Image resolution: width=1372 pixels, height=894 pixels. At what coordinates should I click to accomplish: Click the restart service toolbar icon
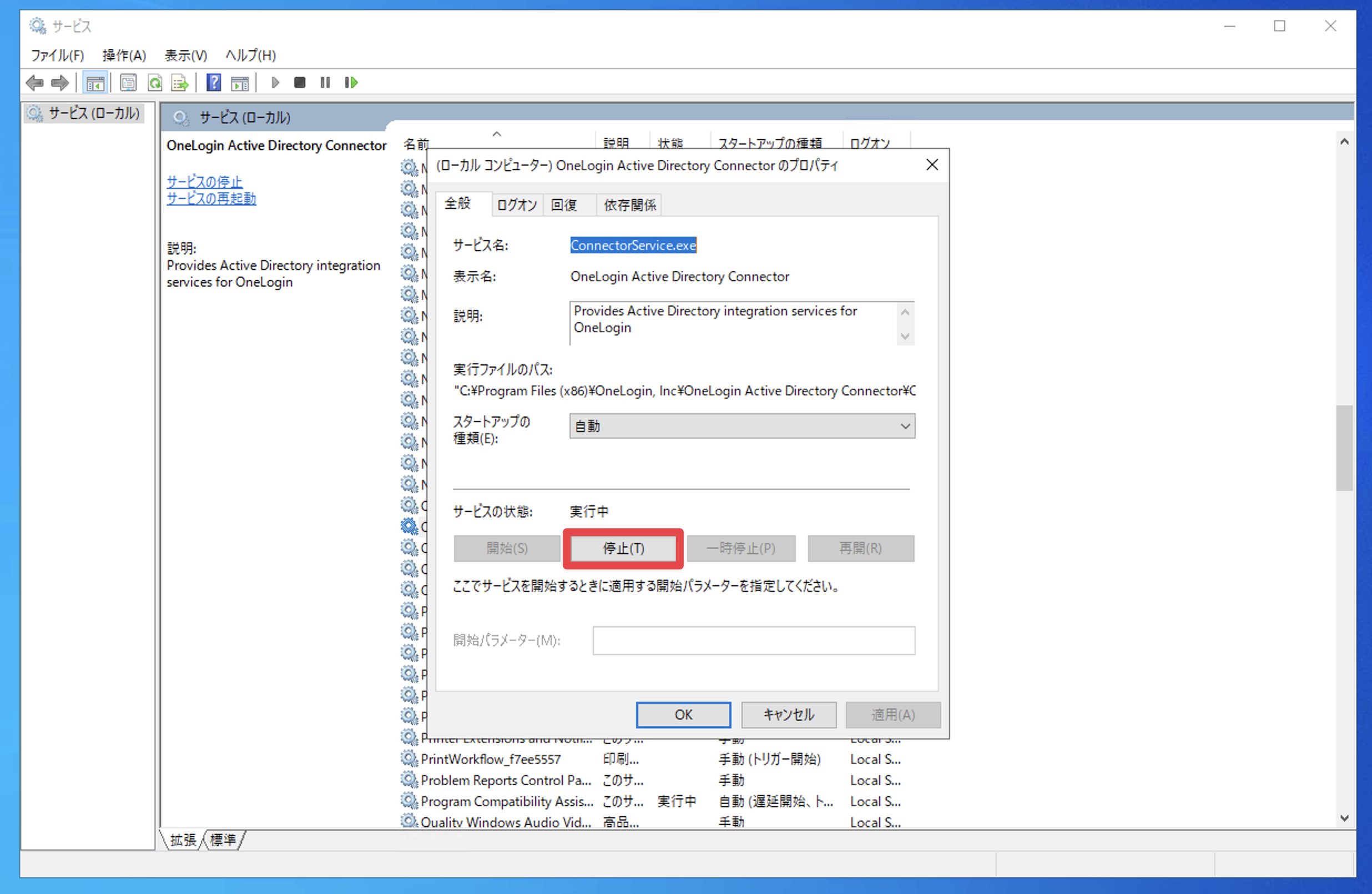coord(351,83)
